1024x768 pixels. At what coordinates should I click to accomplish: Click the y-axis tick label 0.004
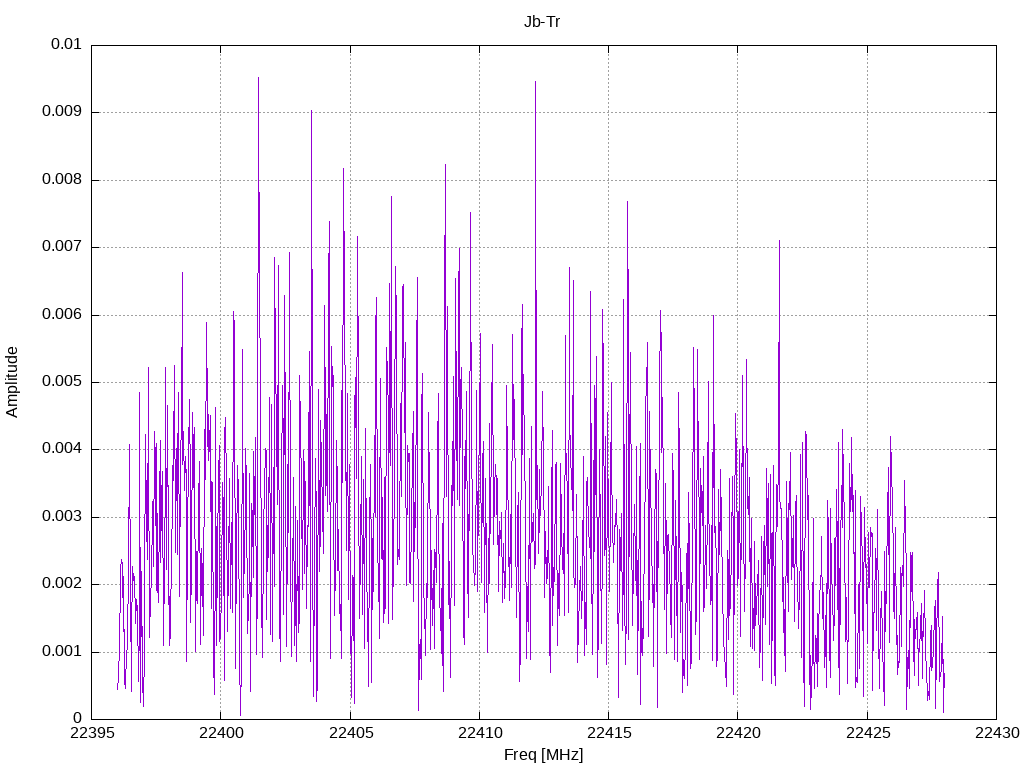(x=62, y=449)
